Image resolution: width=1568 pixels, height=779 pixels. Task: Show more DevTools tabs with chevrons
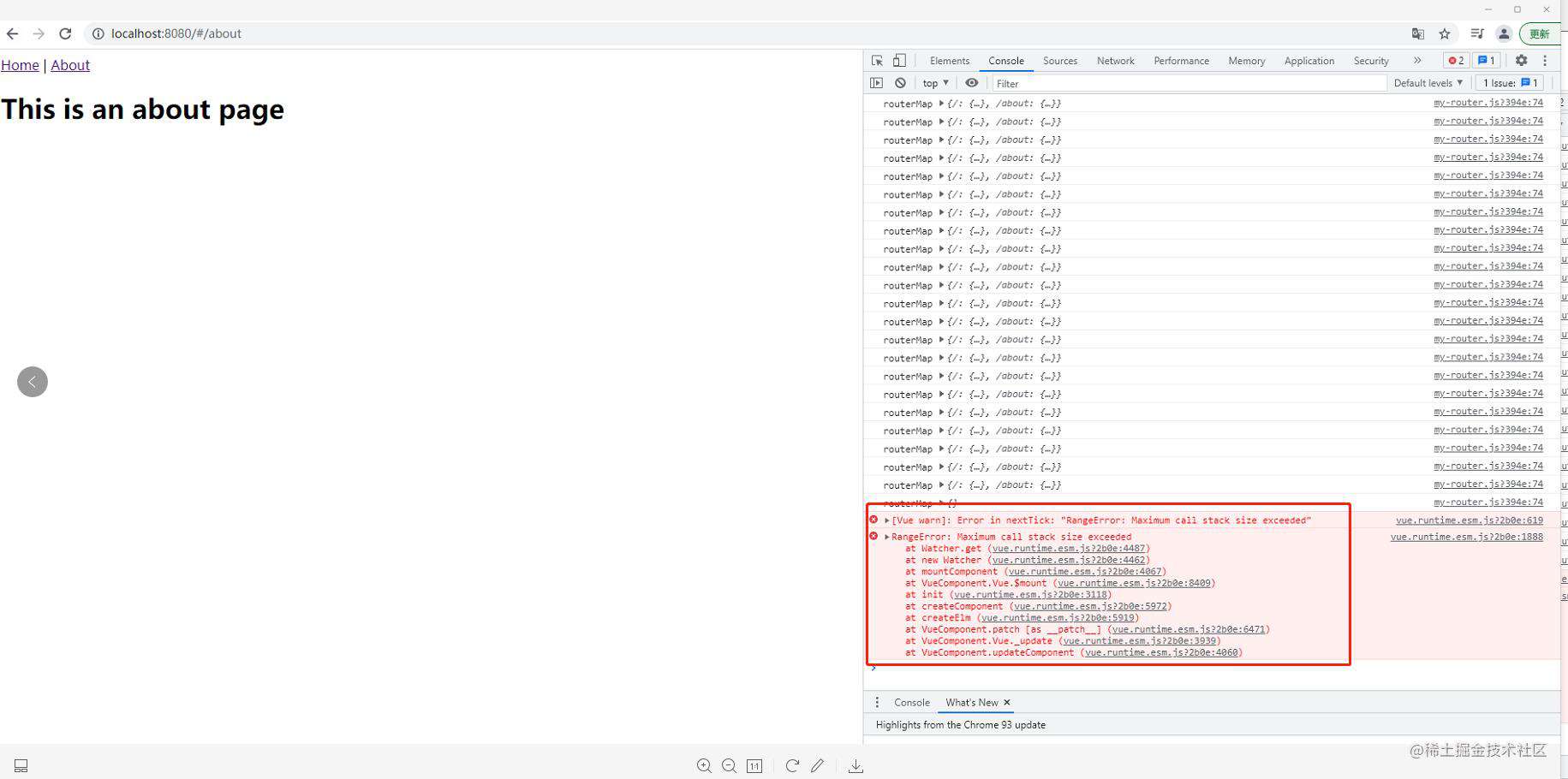(1417, 60)
